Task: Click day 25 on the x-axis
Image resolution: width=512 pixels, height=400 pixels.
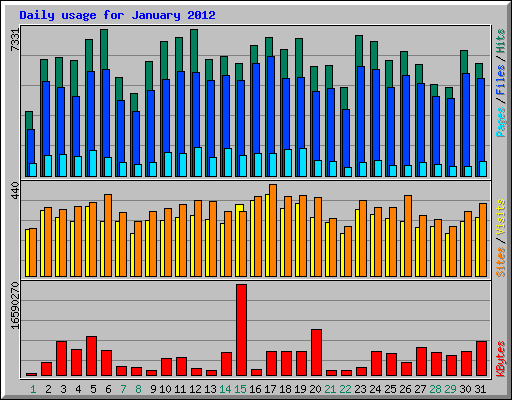Action: tap(390, 389)
